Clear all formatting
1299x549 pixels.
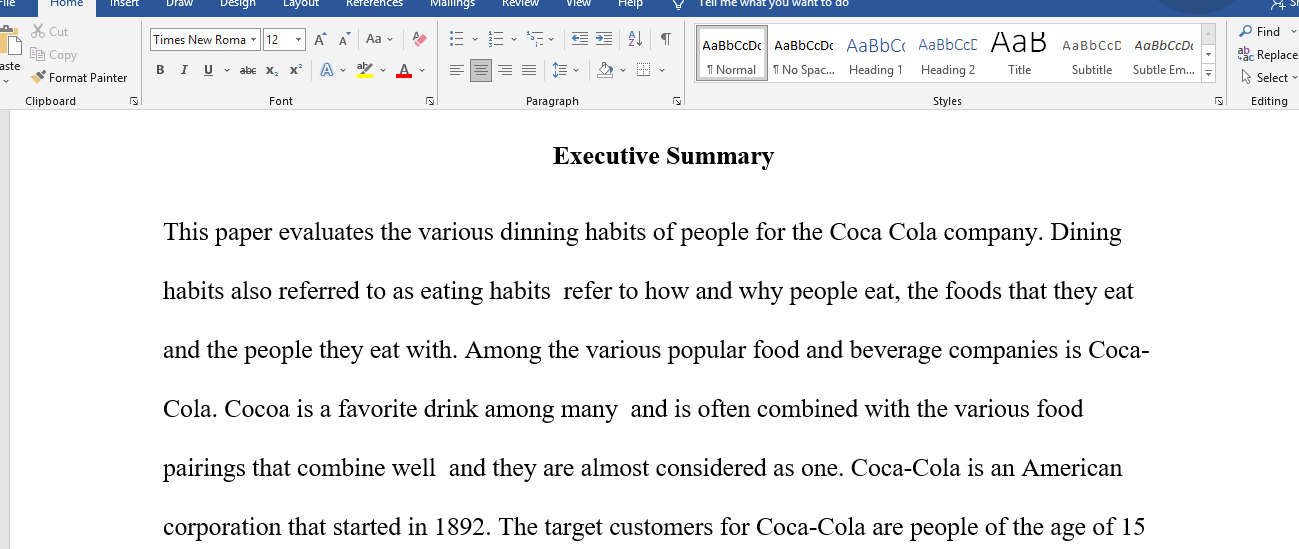[x=419, y=39]
